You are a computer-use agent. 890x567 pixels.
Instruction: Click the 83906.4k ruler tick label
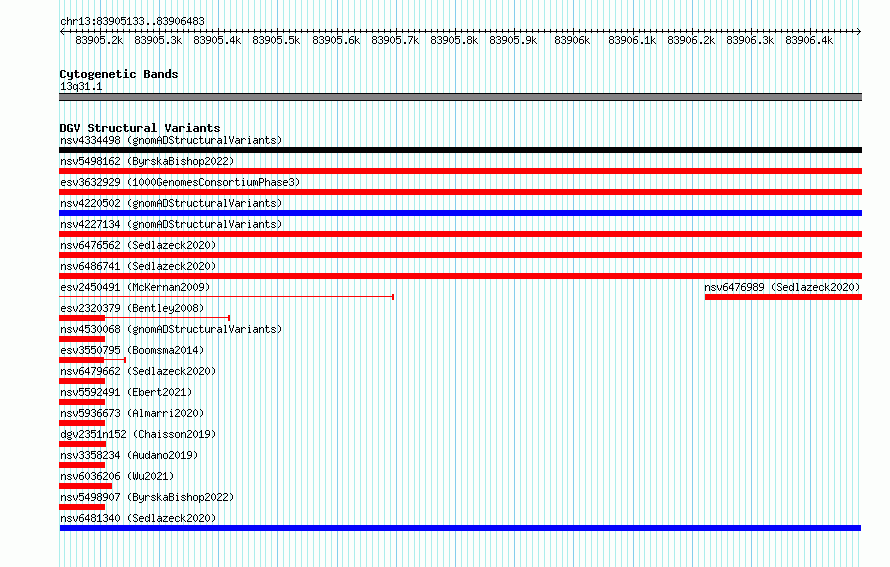[x=809, y=41]
